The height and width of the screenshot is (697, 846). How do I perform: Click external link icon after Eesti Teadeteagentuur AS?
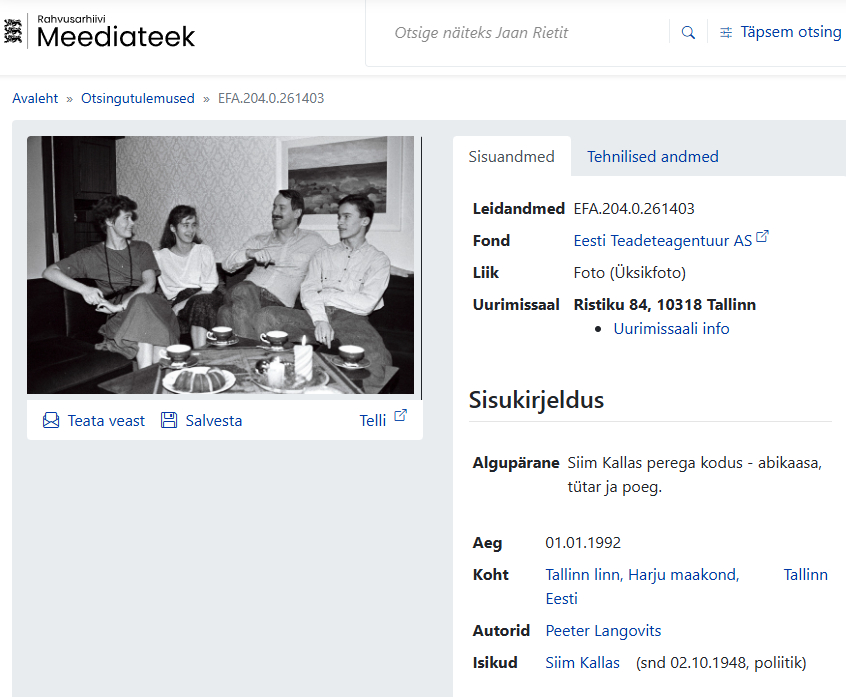(x=763, y=237)
